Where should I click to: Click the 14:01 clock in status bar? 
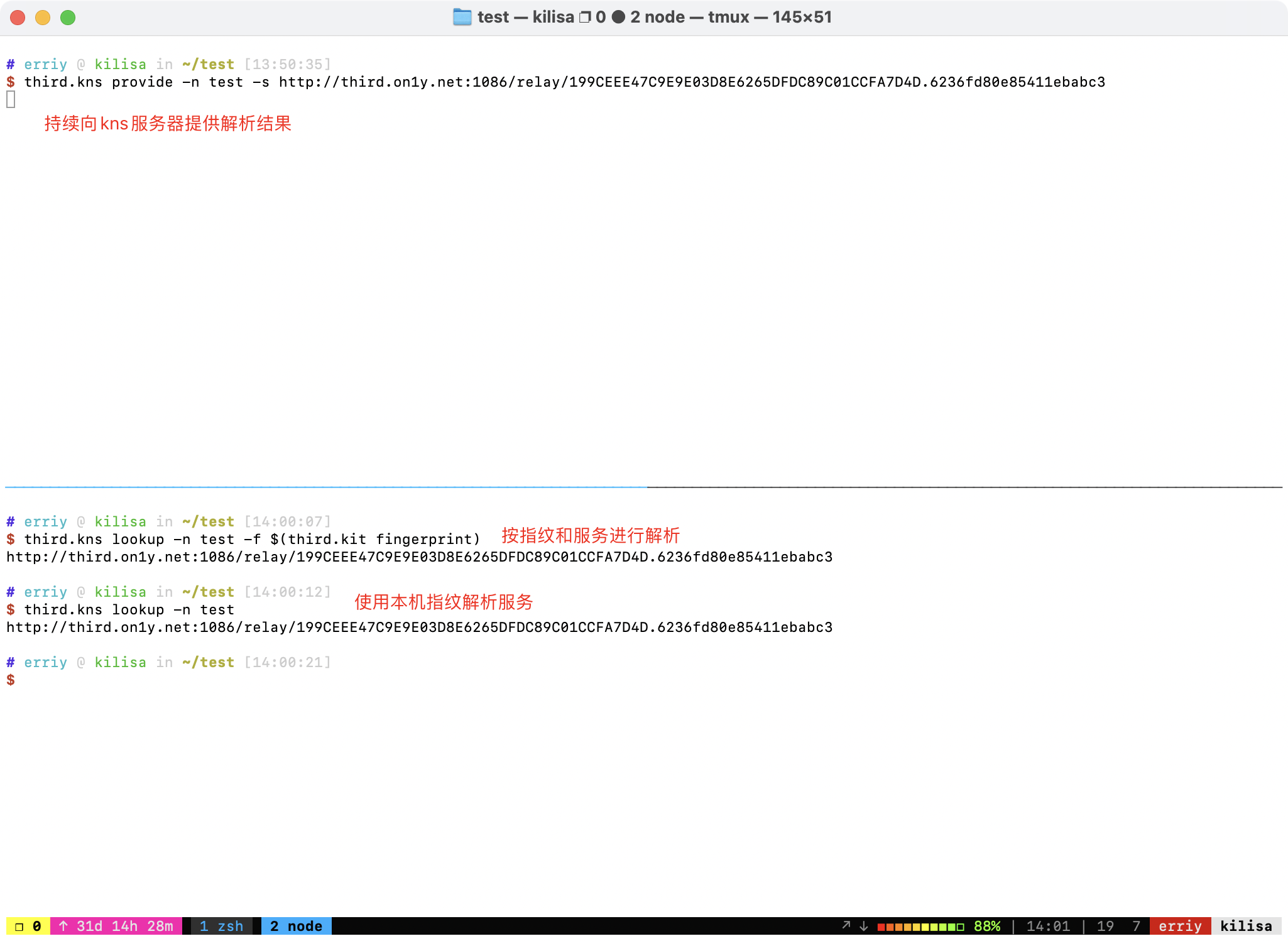[x=1047, y=926]
